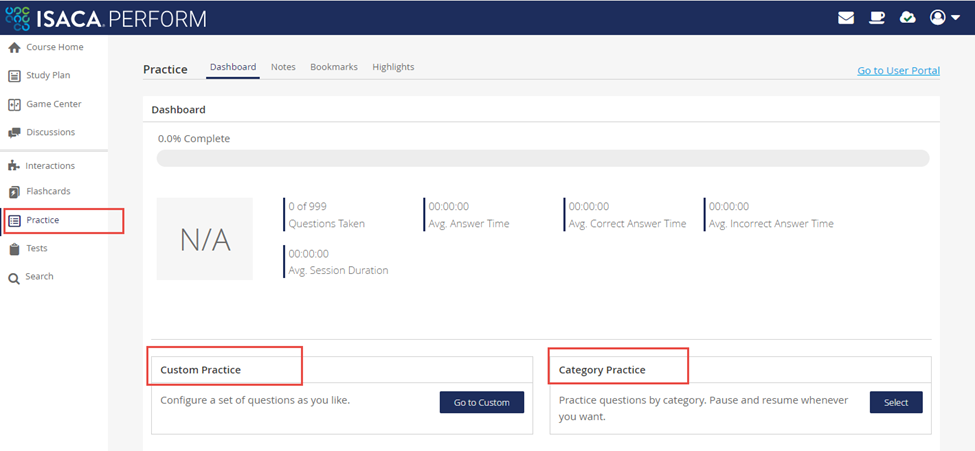Screen dimensions: 975x451
Task: Click the Course Home house icon
Action: tap(14, 48)
